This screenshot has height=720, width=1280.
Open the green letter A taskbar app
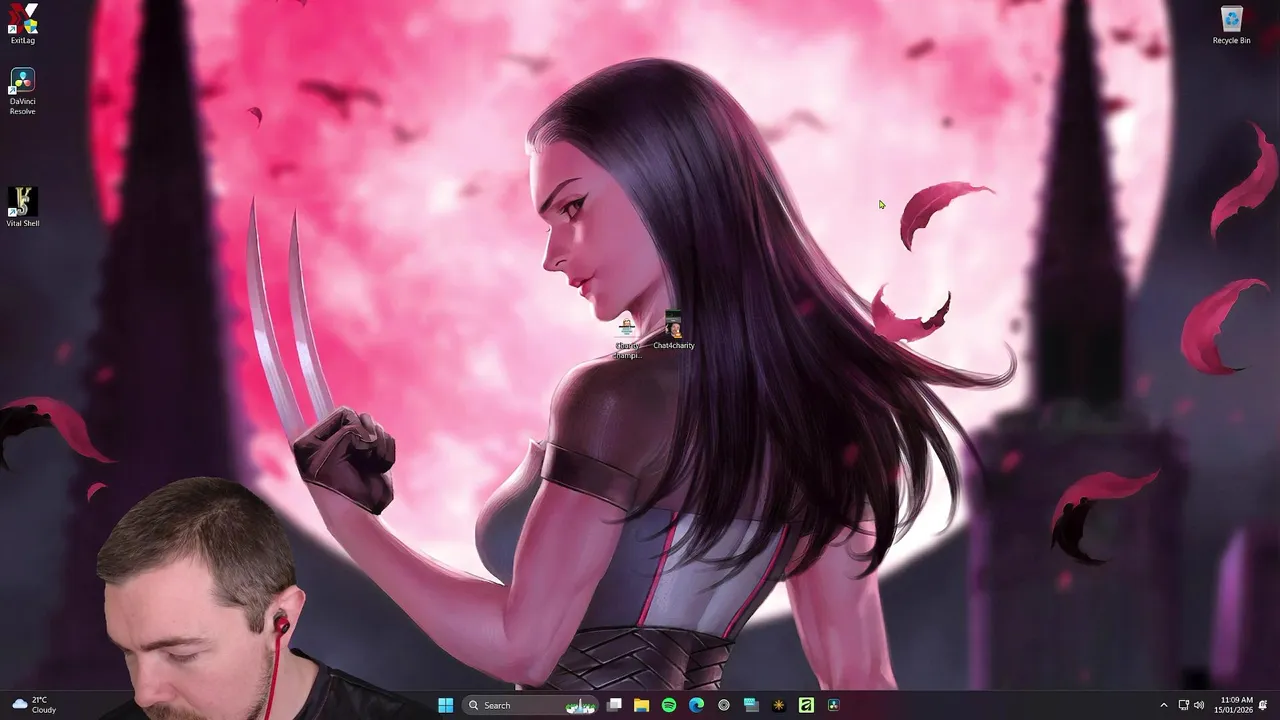(x=806, y=705)
